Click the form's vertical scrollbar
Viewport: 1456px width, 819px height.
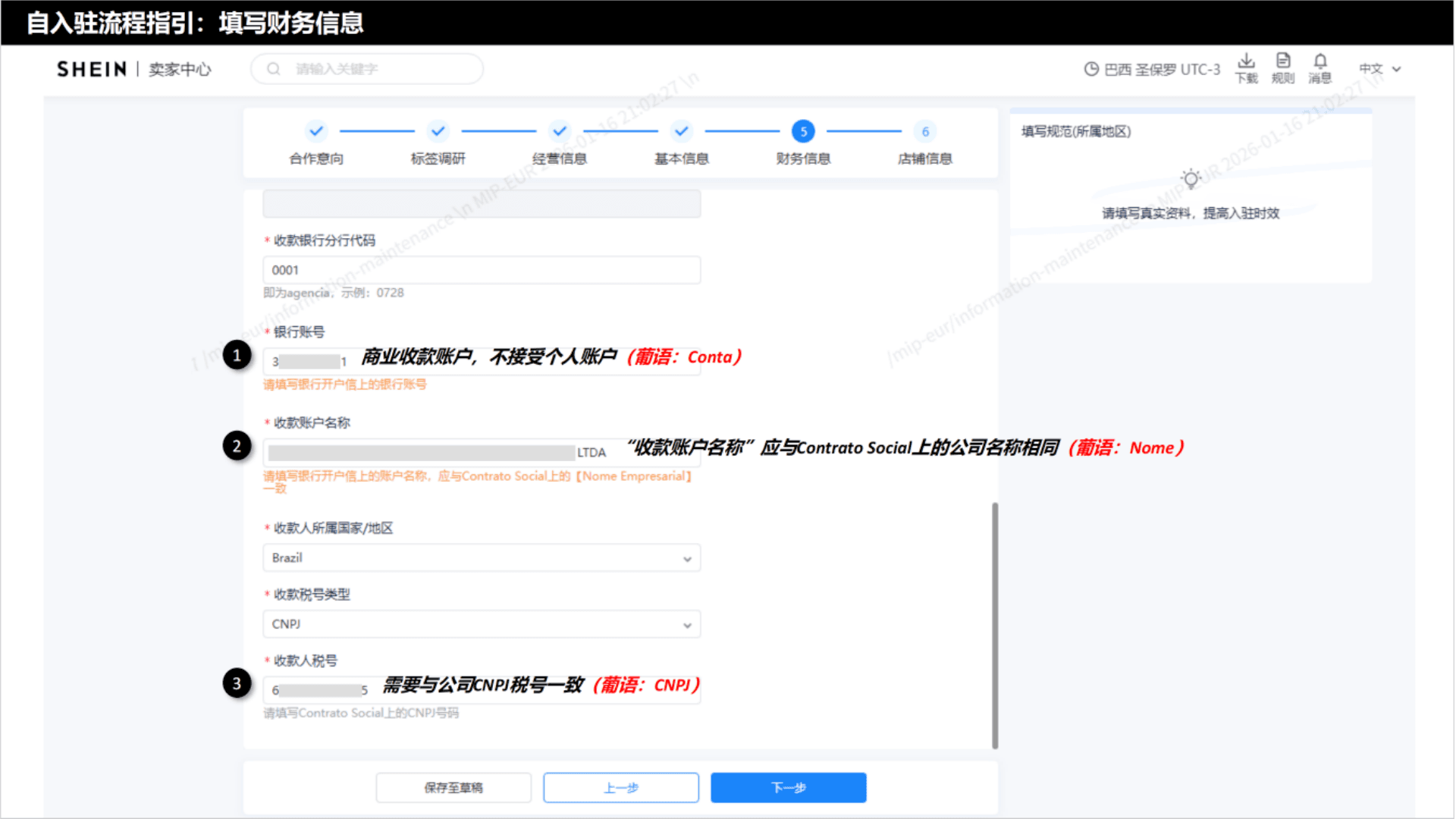pos(995,626)
